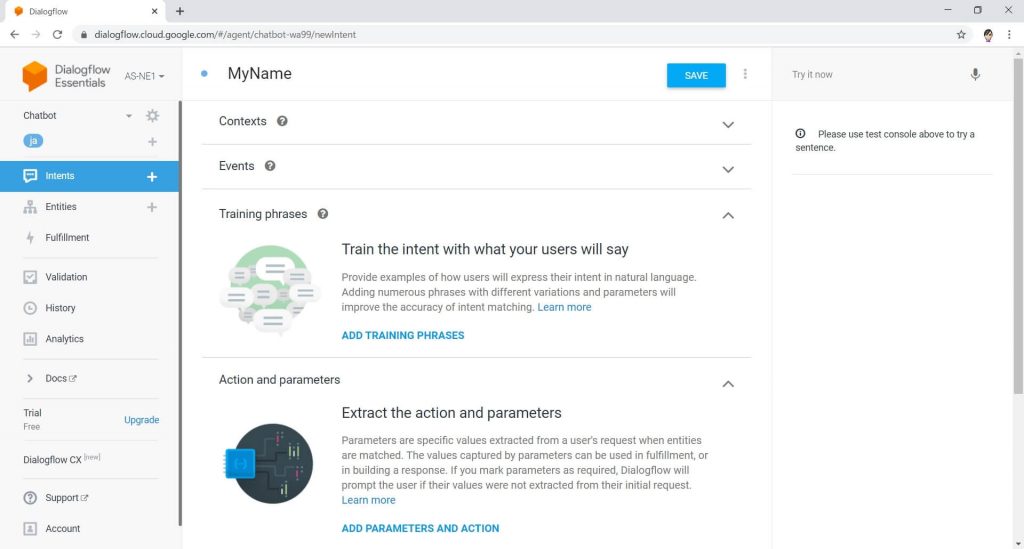Click the Events help question mark icon
1024x549 pixels.
point(270,166)
